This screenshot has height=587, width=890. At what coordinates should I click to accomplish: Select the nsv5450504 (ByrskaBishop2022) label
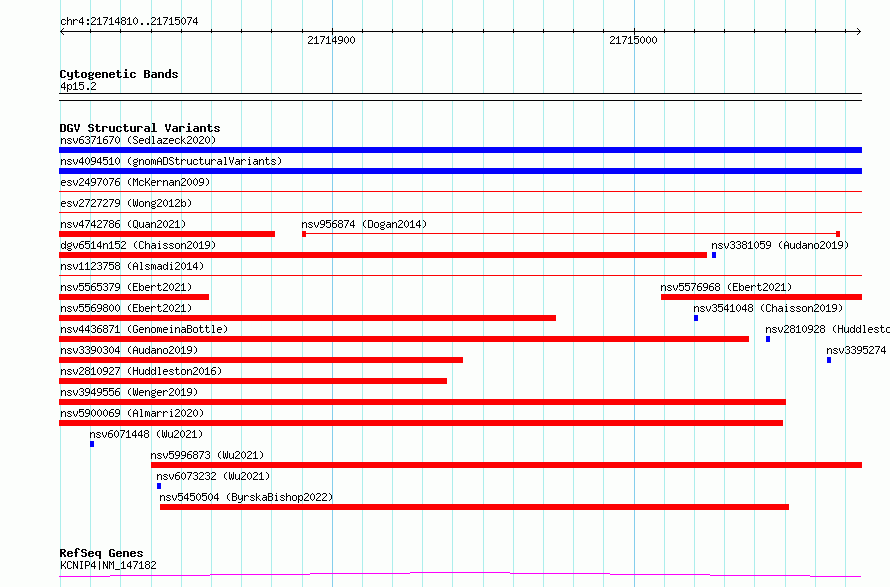point(246,497)
